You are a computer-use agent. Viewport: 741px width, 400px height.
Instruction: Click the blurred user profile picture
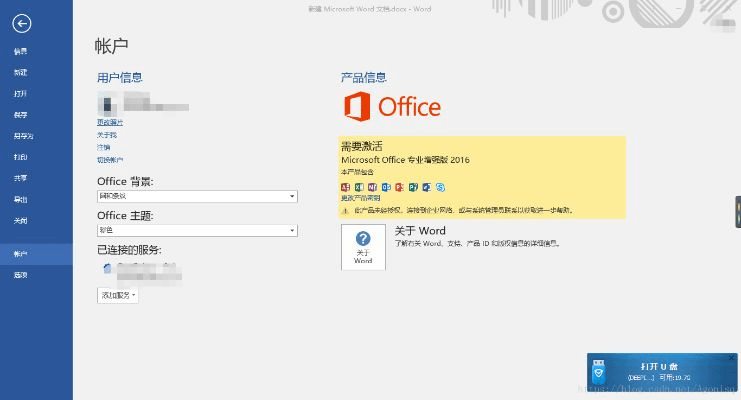107,104
